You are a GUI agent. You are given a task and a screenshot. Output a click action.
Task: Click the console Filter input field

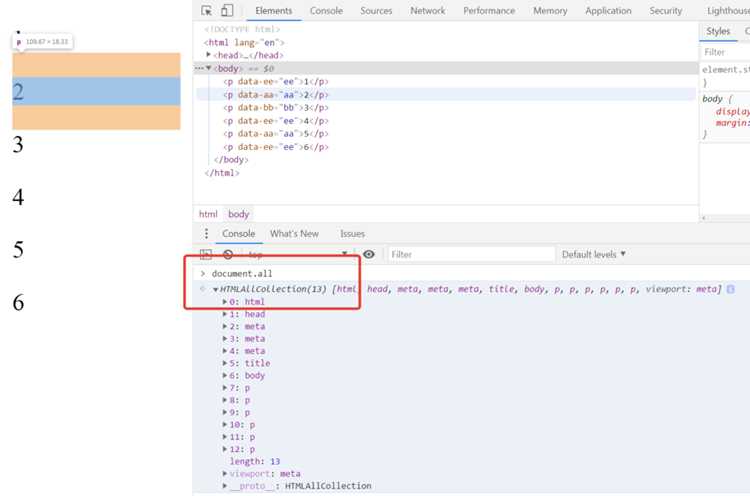click(x=471, y=254)
